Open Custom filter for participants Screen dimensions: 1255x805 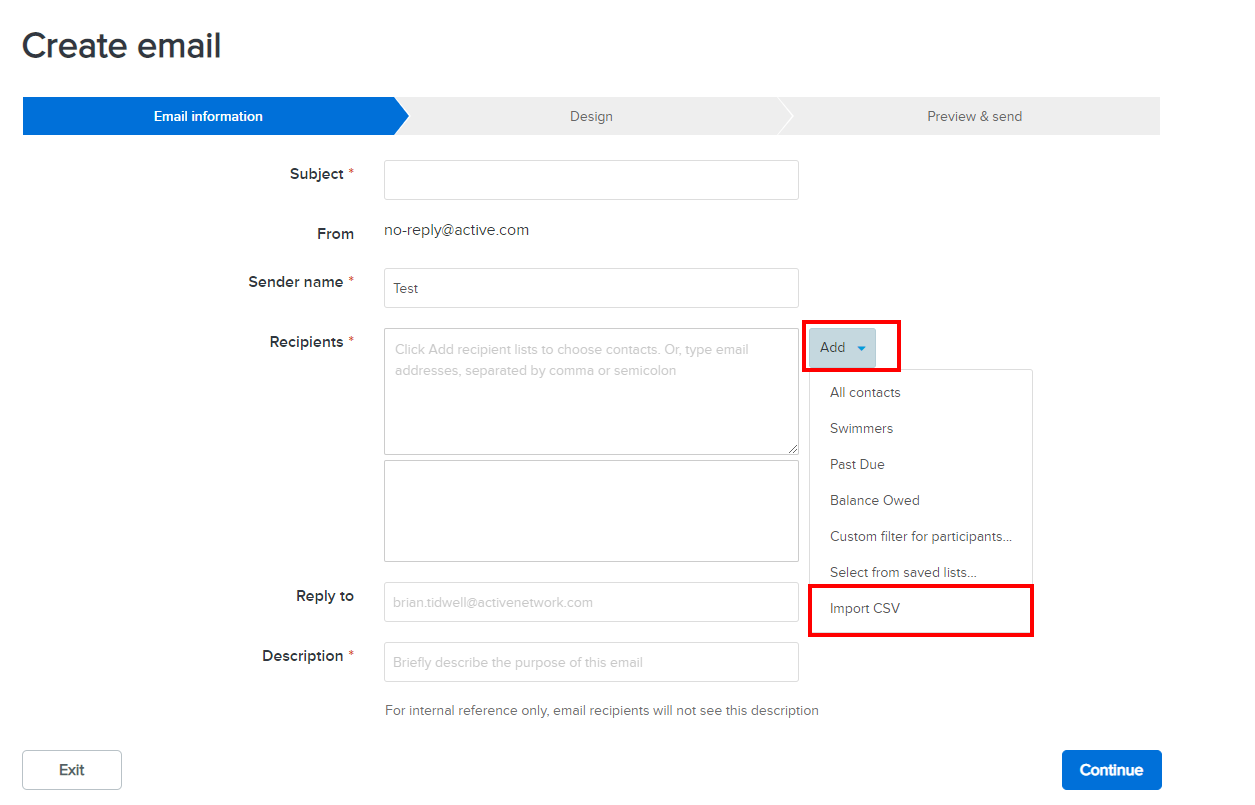point(920,536)
